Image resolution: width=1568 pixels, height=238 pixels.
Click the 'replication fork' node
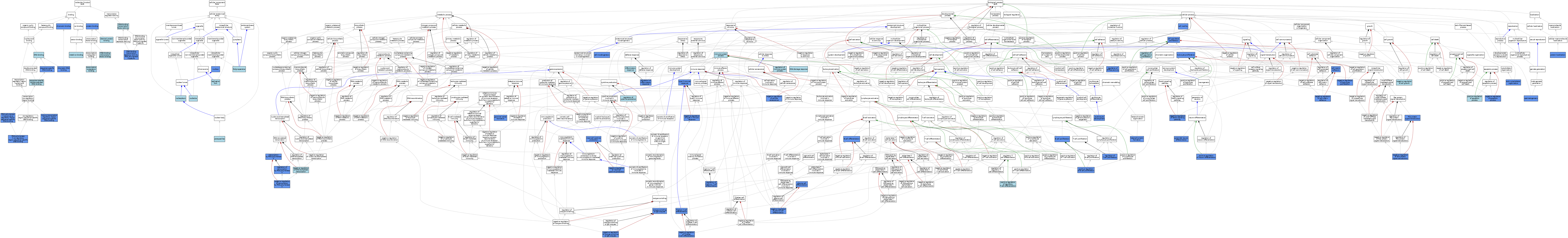click(x=215, y=83)
